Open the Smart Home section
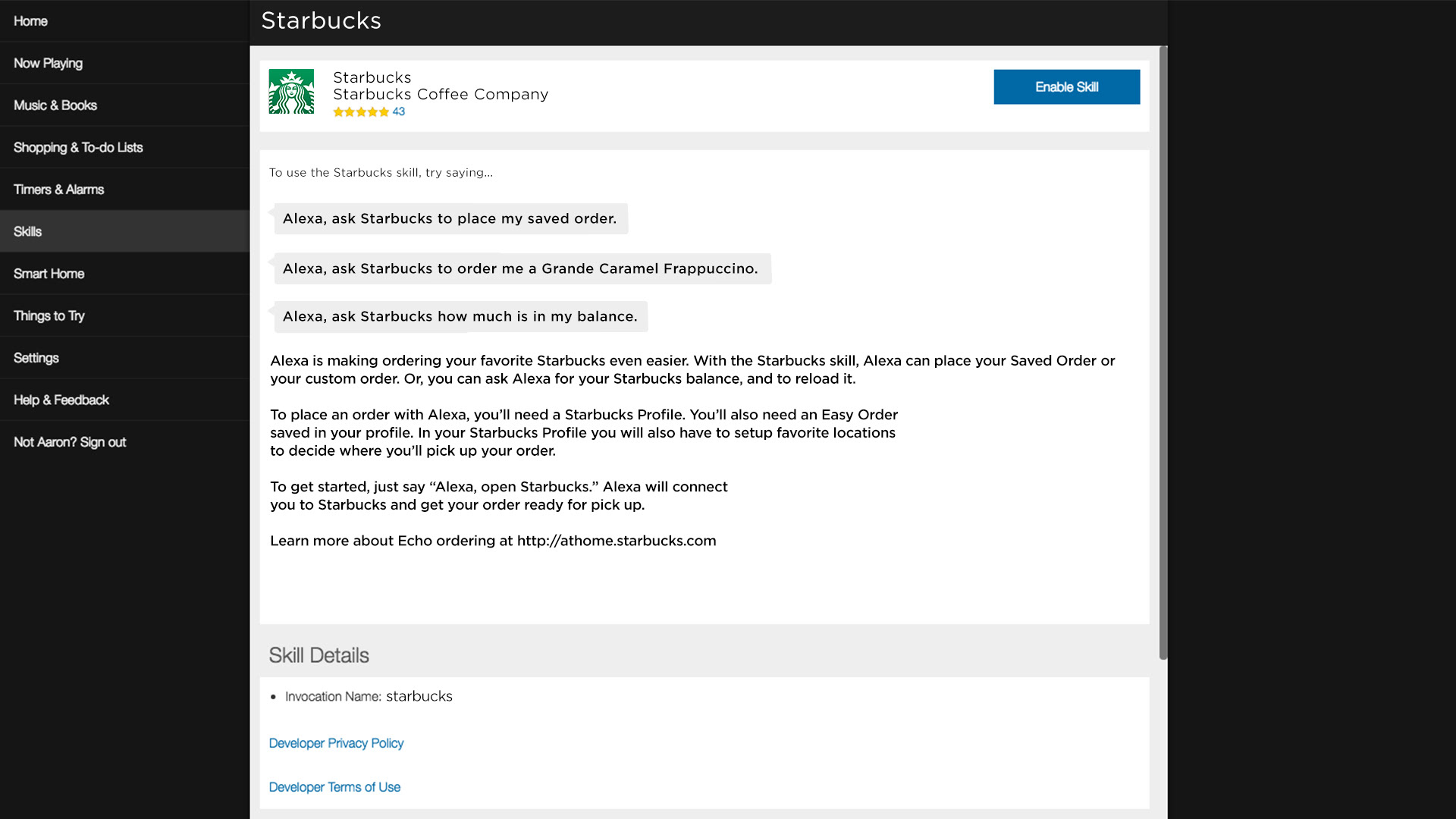 coord(124,274)
